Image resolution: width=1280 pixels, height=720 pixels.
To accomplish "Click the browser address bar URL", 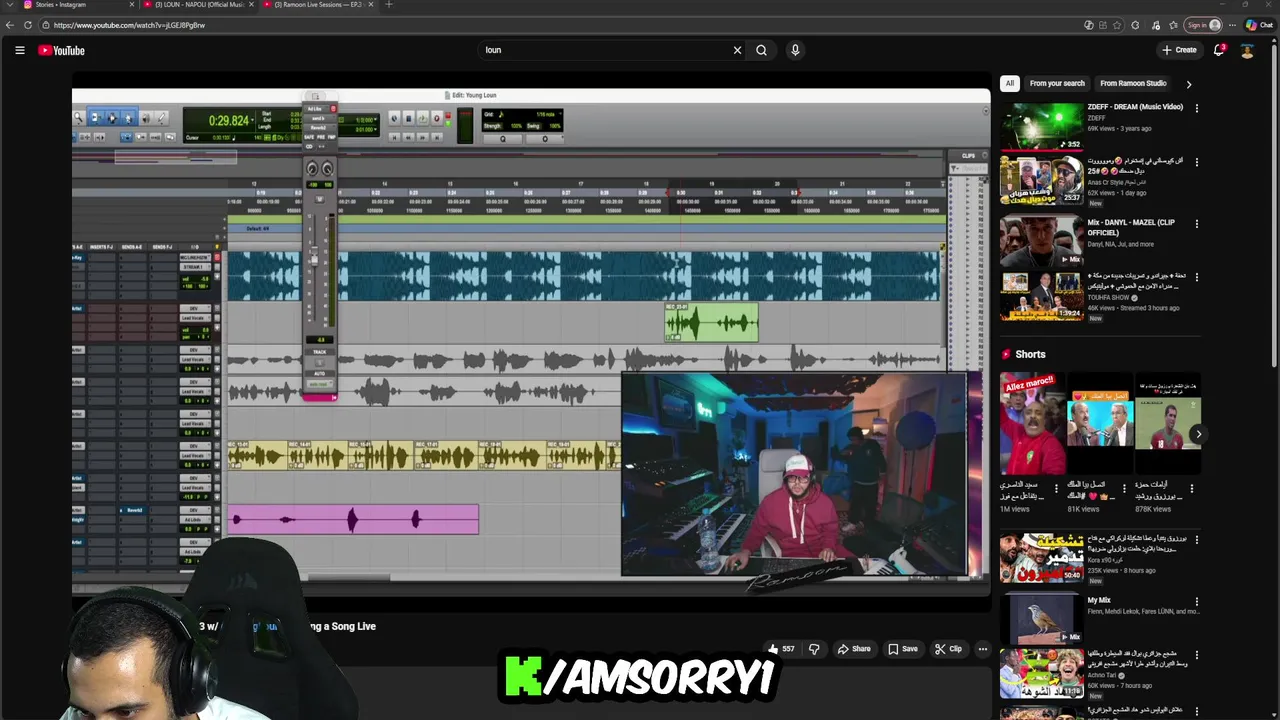I will tap(130, 25).
